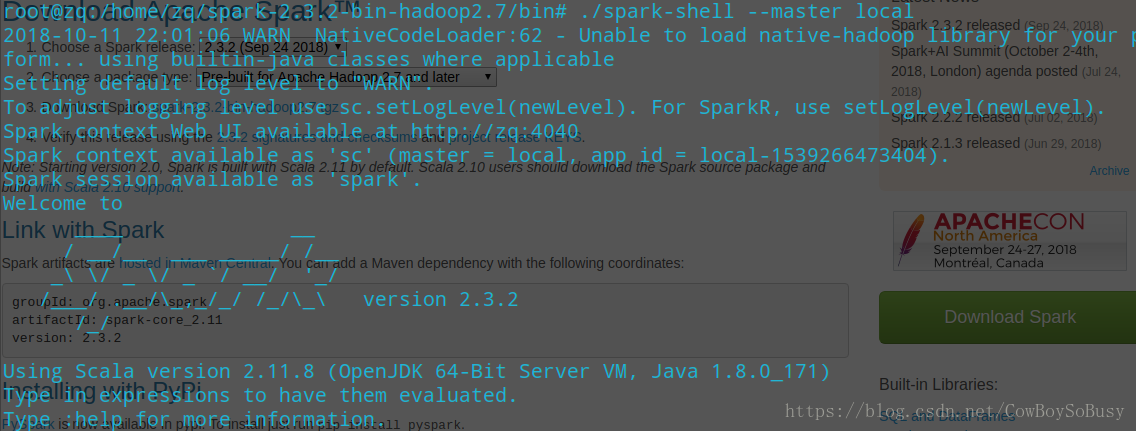
Task: Click the September 24-27, 2018 ApacheCon date text
Action: (x=1005, y=249)
